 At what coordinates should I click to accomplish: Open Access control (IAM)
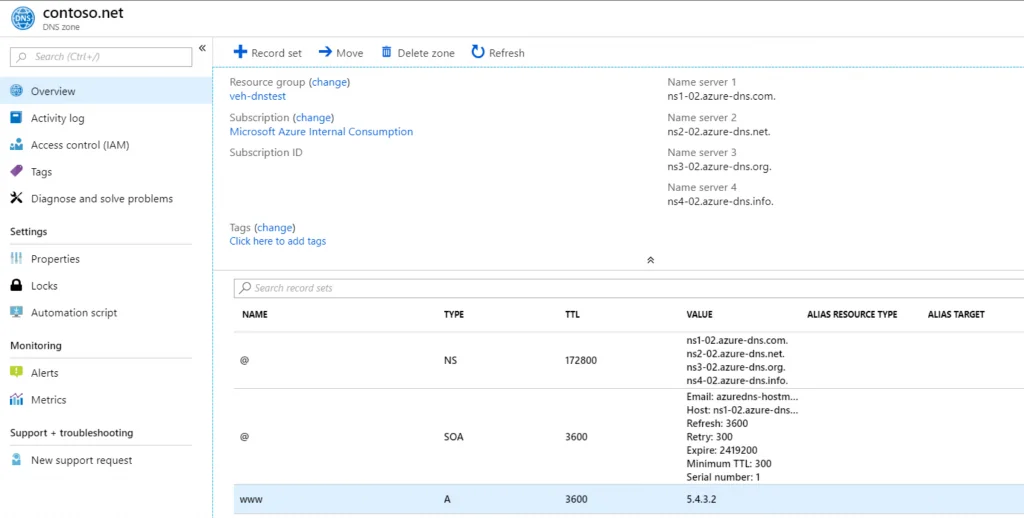point(106,144)
